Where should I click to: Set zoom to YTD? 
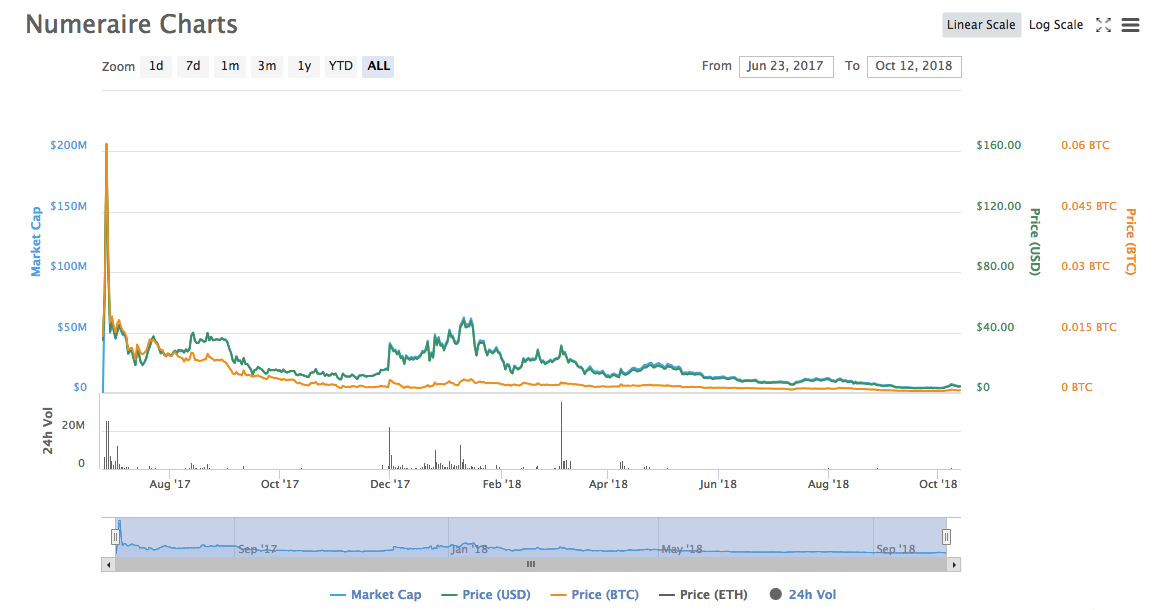point(341,66)
